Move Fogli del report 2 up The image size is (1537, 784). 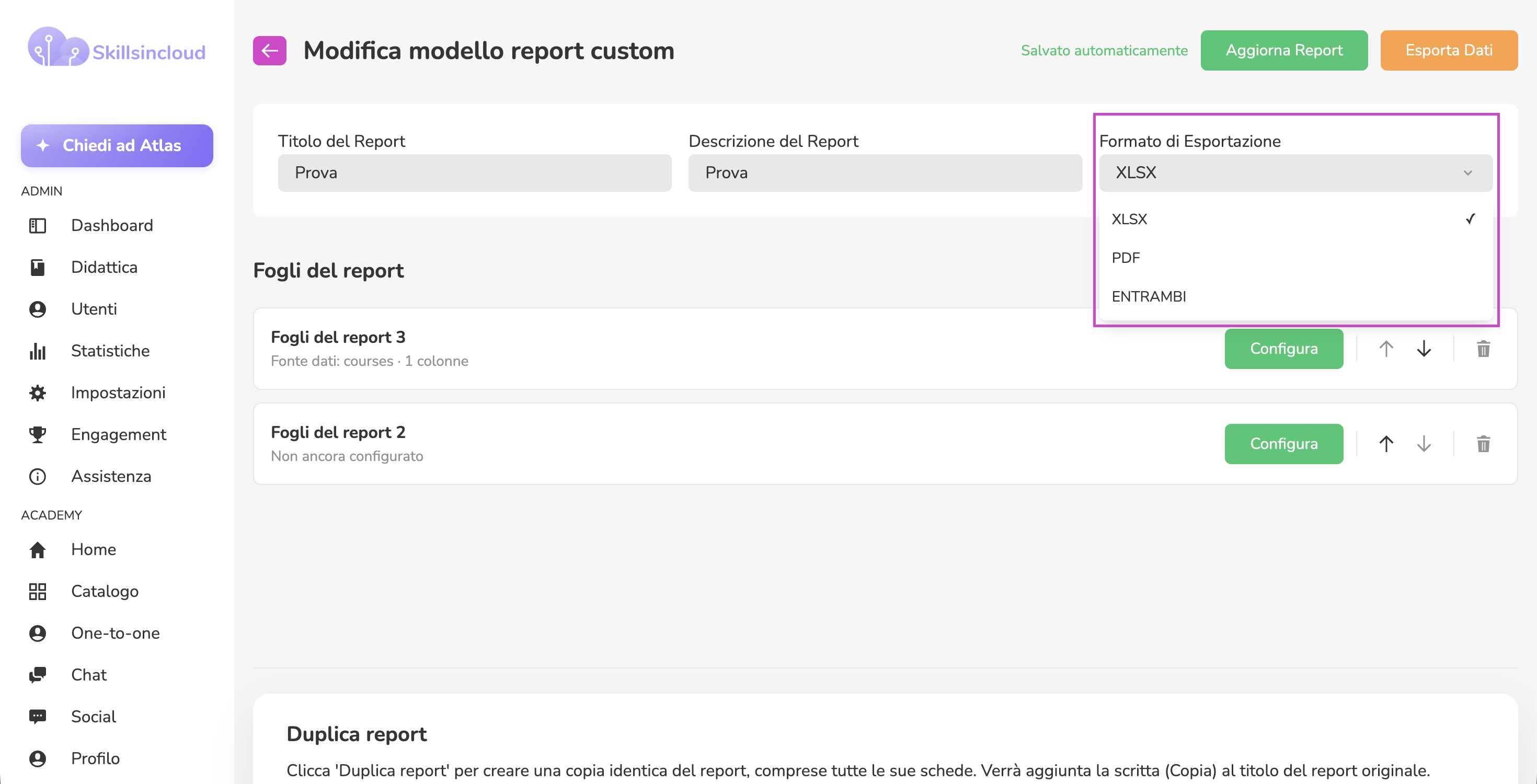coord(1386,444)
